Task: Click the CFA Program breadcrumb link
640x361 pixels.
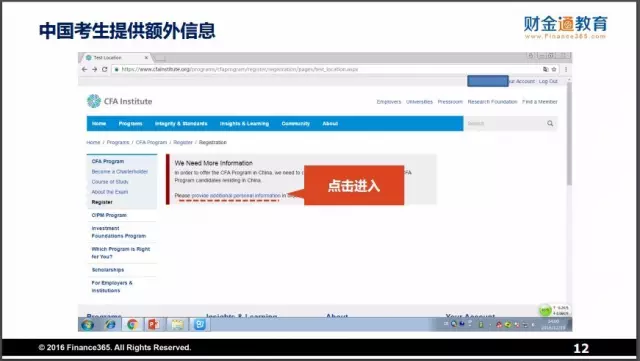Action: click(151, 142)
